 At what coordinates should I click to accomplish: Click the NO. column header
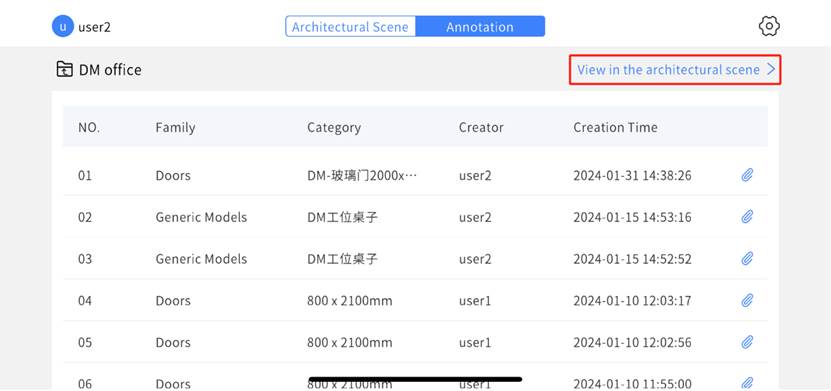point(89,127)
